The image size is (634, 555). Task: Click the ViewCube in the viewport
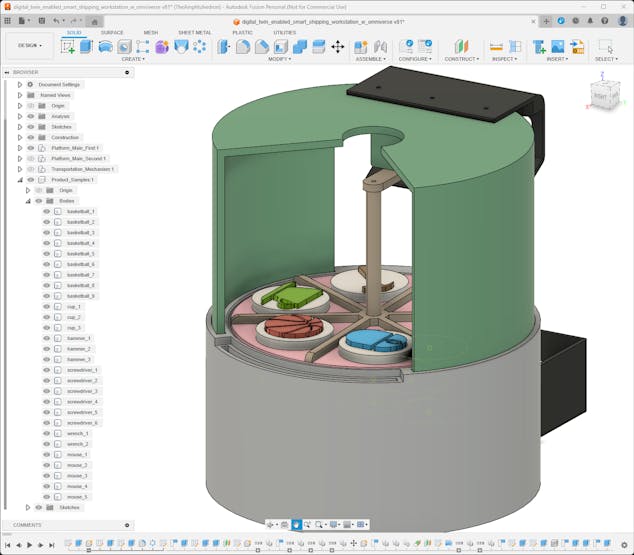click(599, 96)
